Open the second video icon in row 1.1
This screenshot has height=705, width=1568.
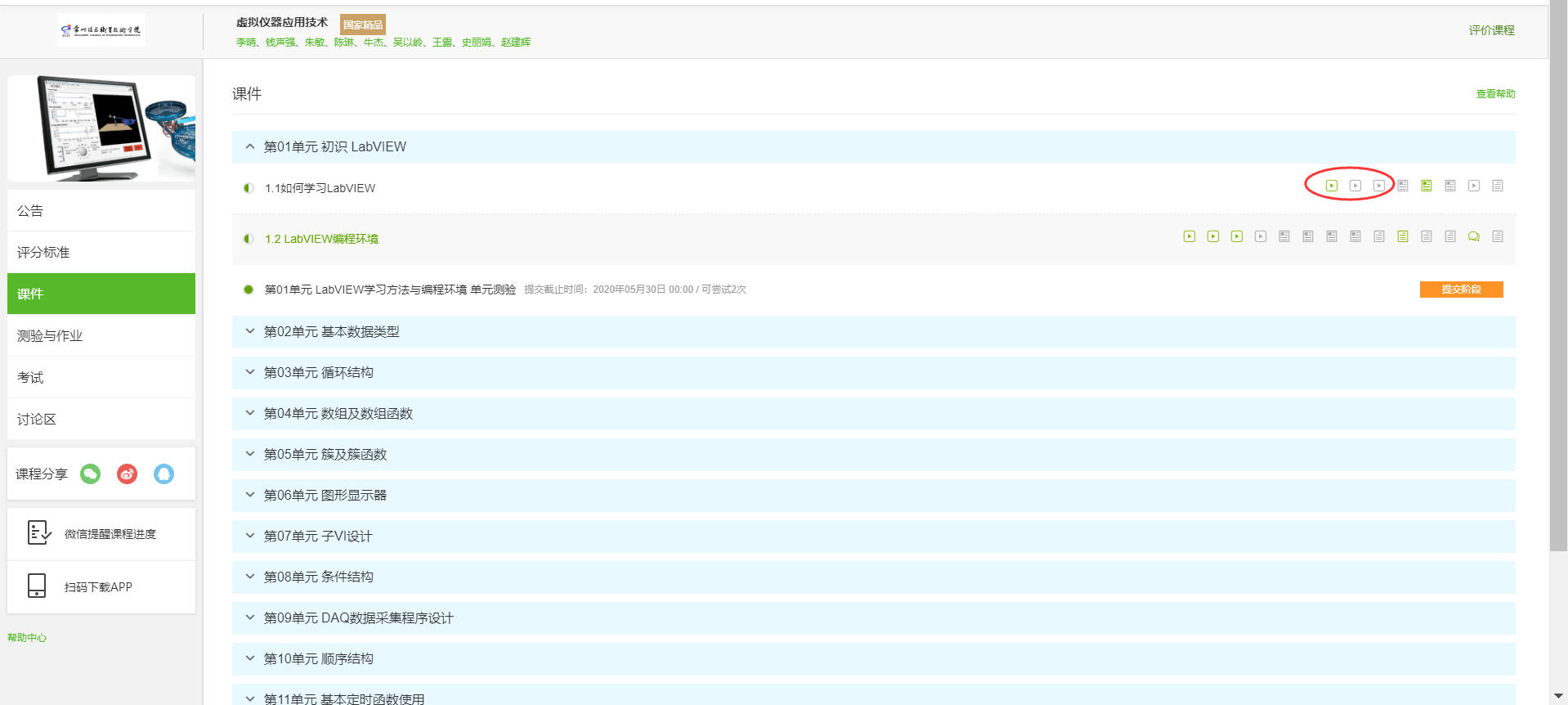(x=1355, y=186)
